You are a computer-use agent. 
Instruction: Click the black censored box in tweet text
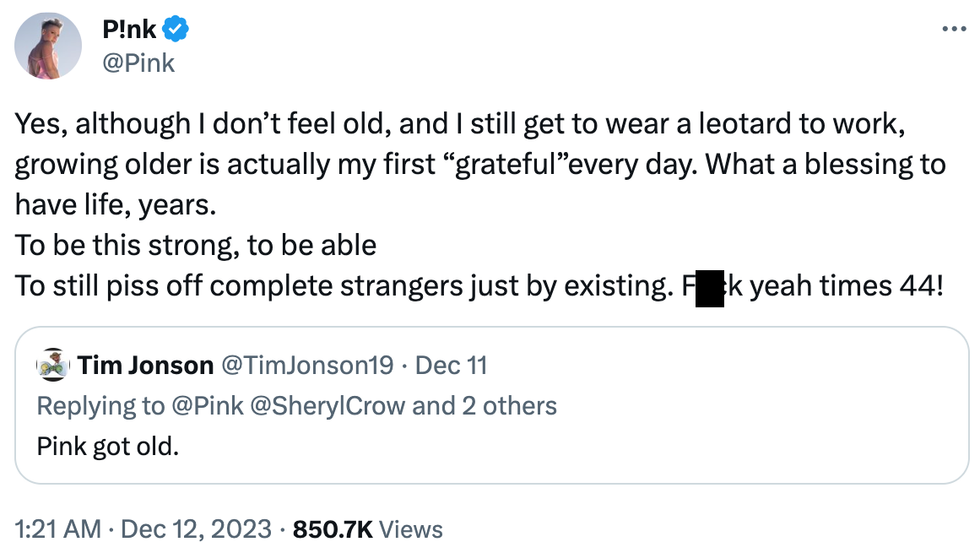(709, 287)
